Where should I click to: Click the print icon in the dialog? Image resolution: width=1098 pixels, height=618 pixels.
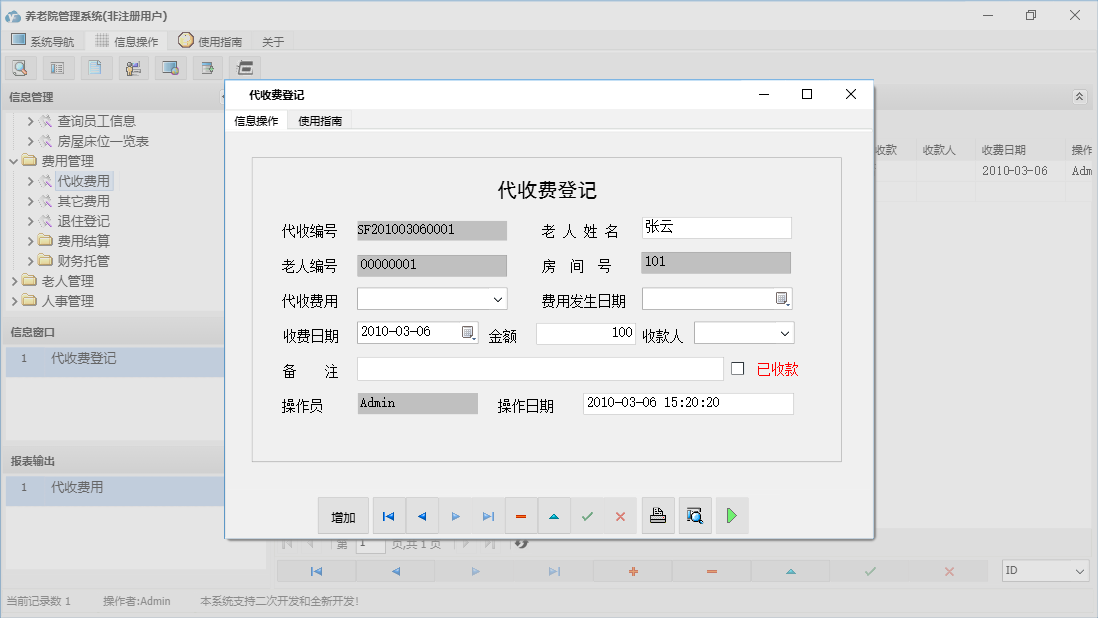[x=658, y=515]
